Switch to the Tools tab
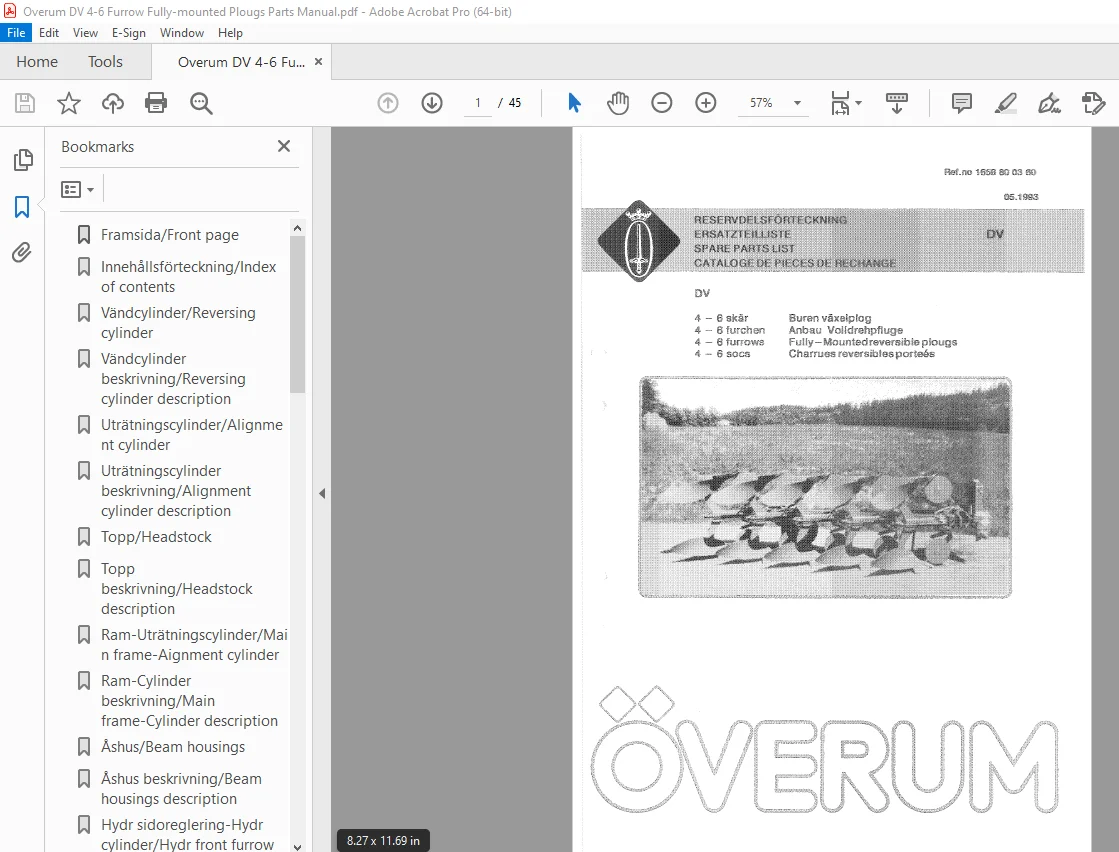The height and width of the screenshot is (852, 1119). 106,62
